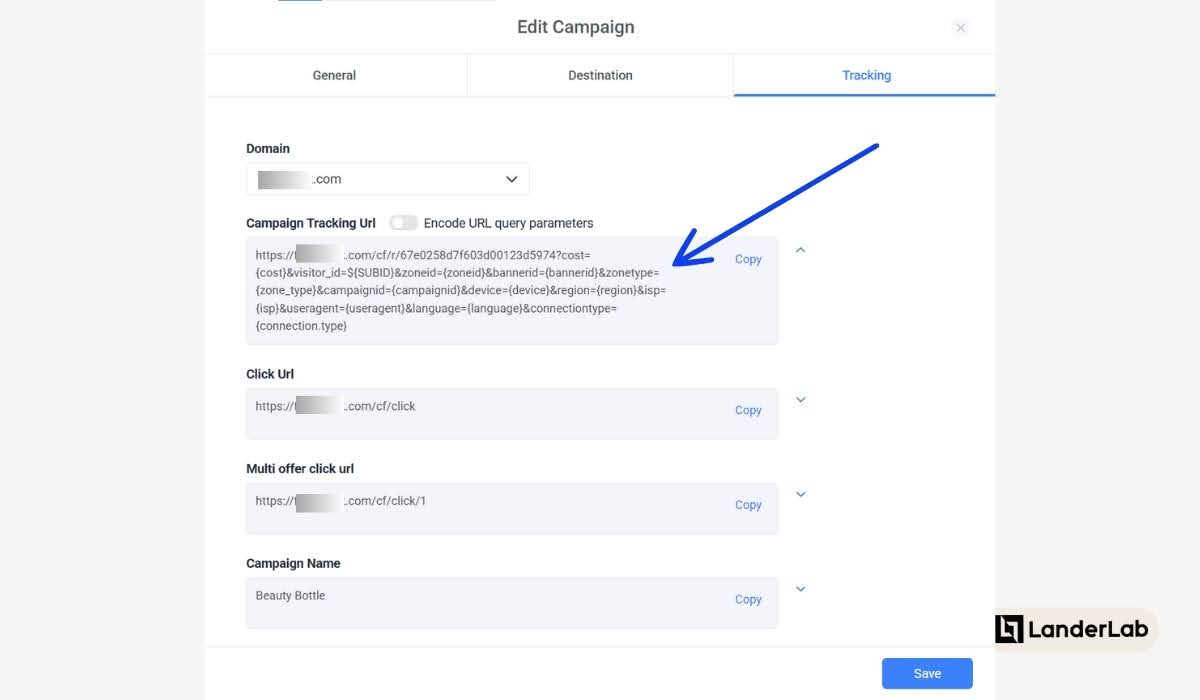Expand the Multi offer click url section
The width and height of the screenshot is (1200, 700).
(800, 494)
